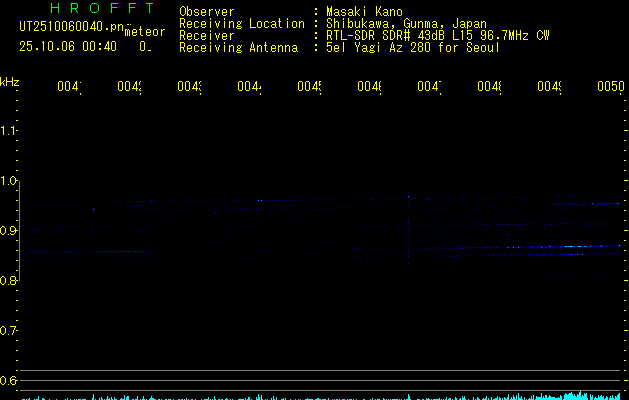Click the 0042 time marker

(129, 86)
